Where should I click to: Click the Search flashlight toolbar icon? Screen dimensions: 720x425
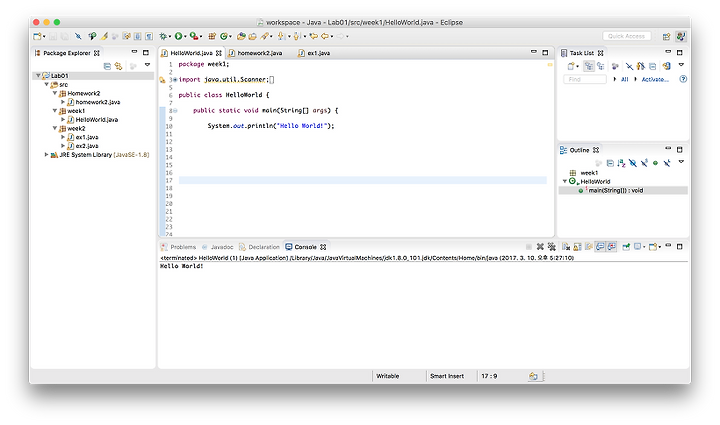pos(265,36)
